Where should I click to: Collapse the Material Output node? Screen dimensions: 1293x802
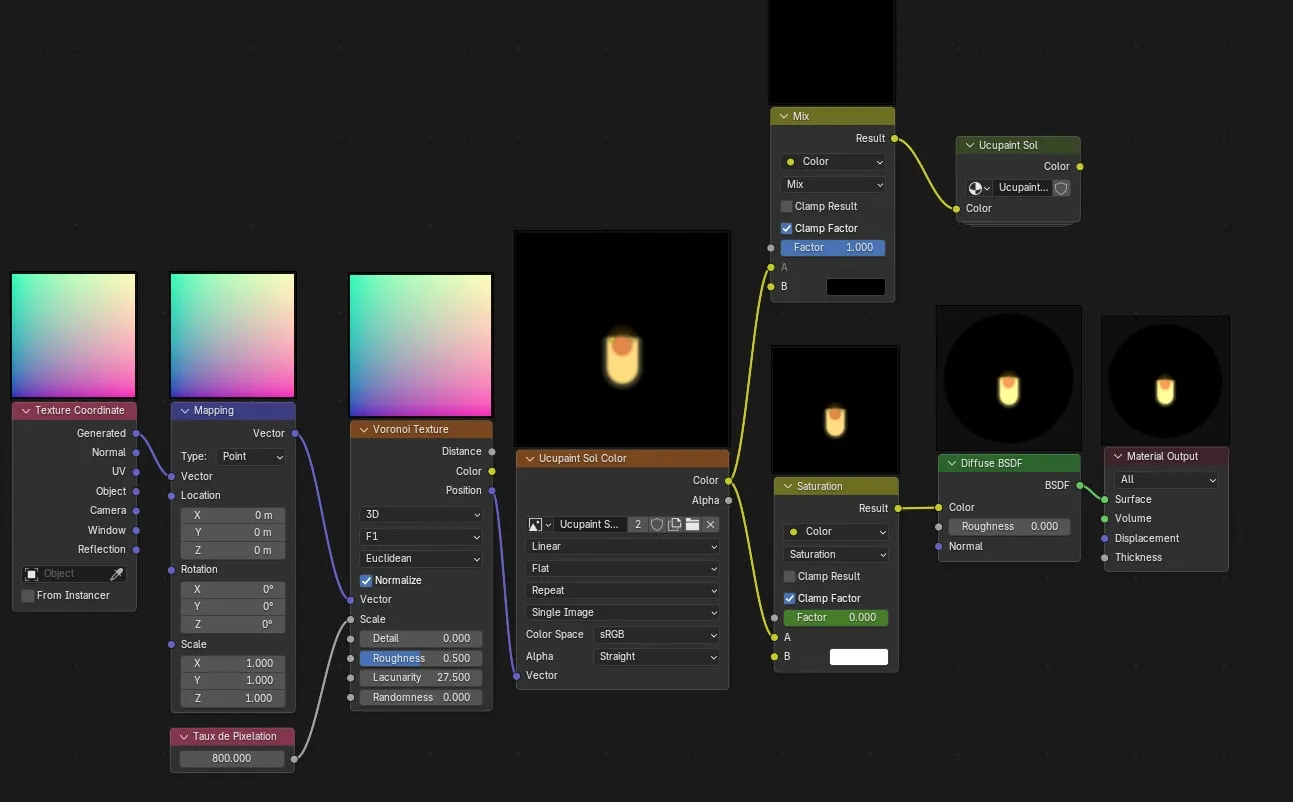click(x=1118, y=456)
